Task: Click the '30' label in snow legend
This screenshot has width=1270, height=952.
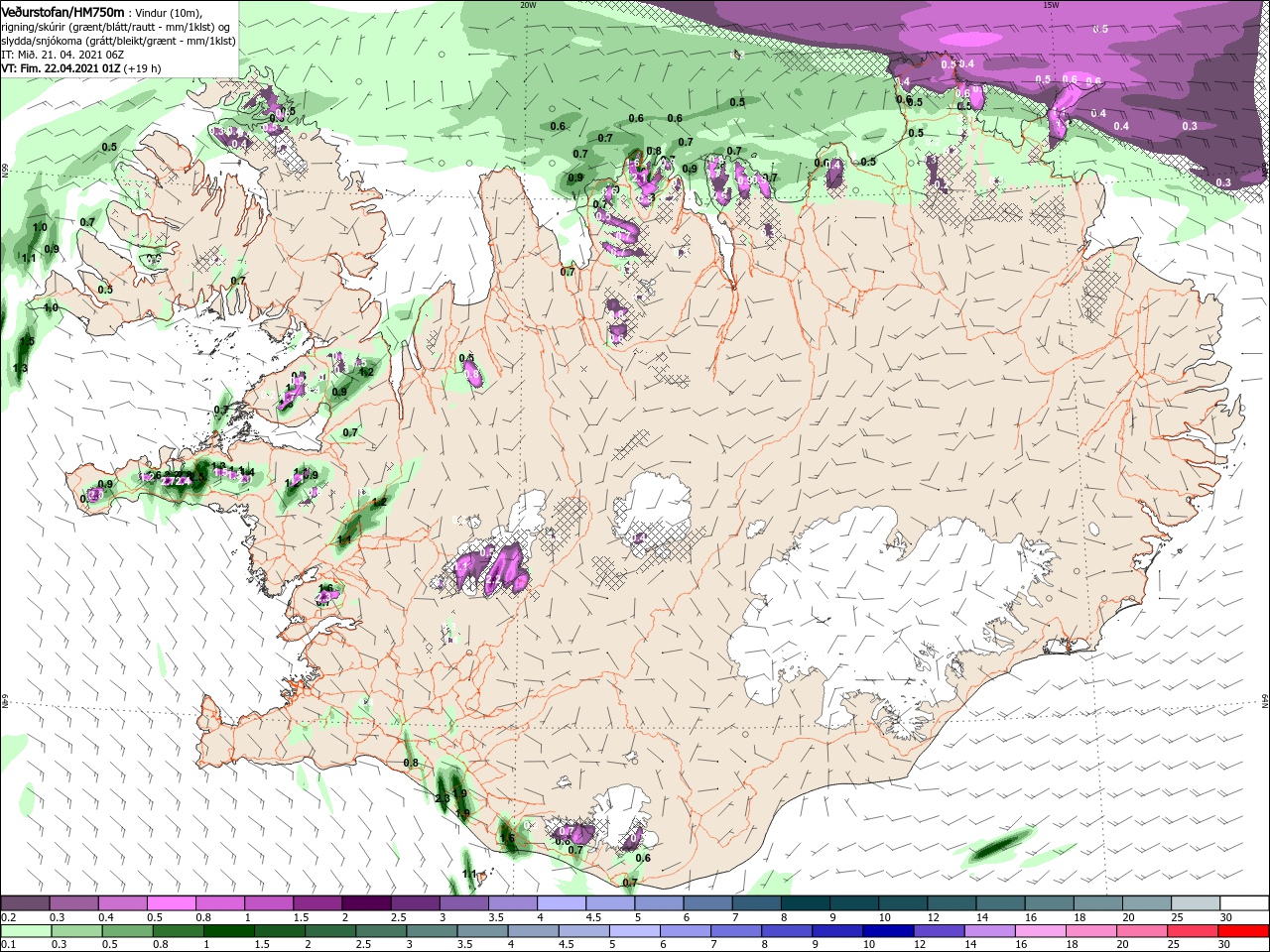Action: 1226,917
